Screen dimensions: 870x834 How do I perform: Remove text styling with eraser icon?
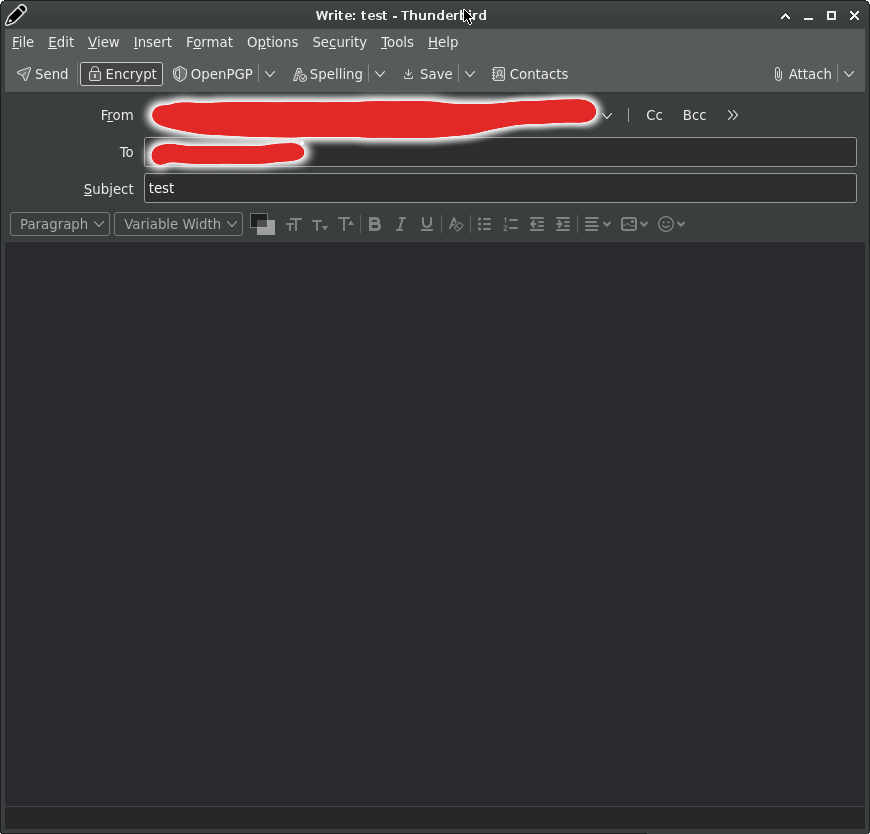tap(456, 224)
